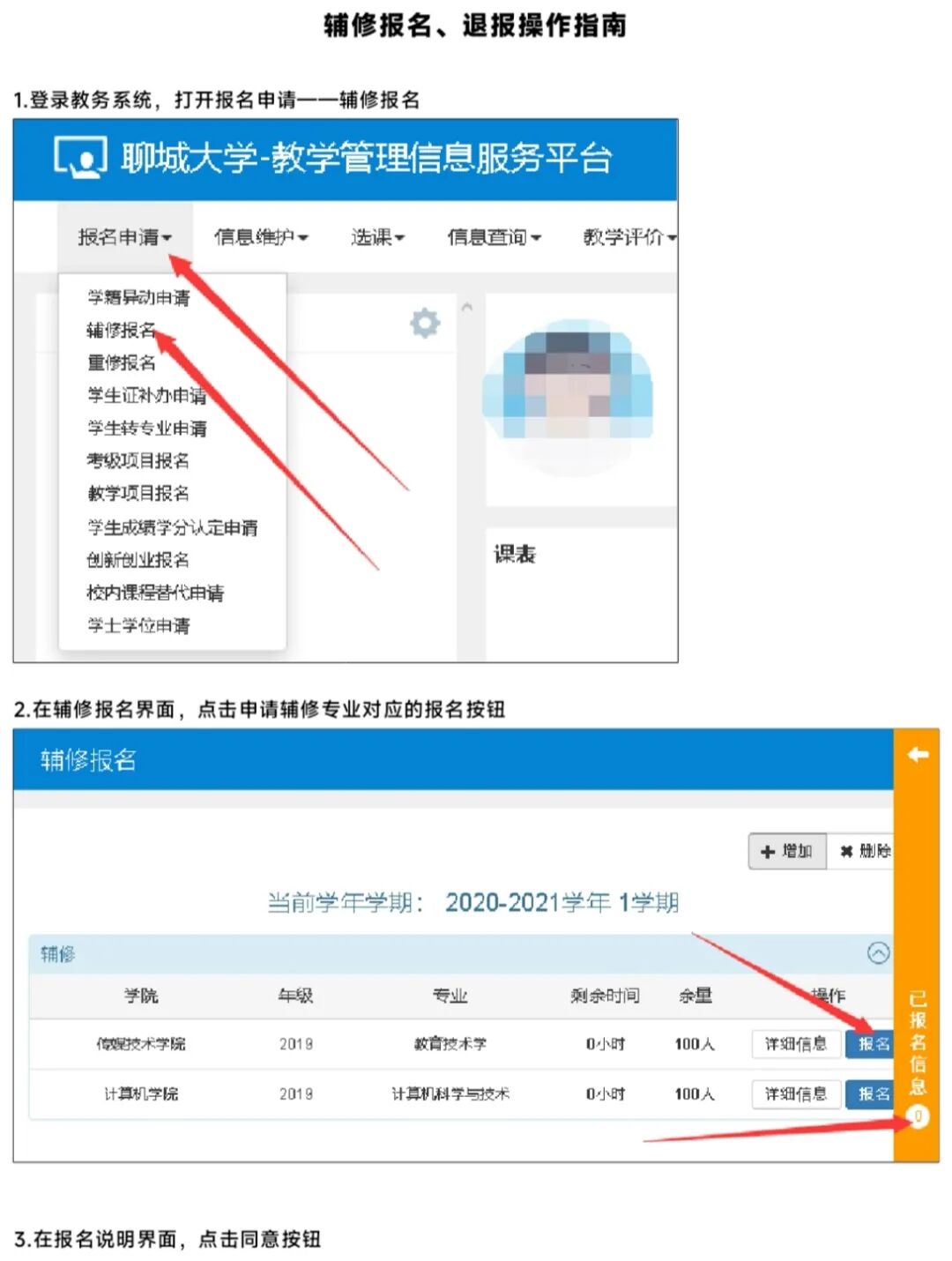
Task: Click the back arrow in the orange sidebar
Action: pos(920,753)
